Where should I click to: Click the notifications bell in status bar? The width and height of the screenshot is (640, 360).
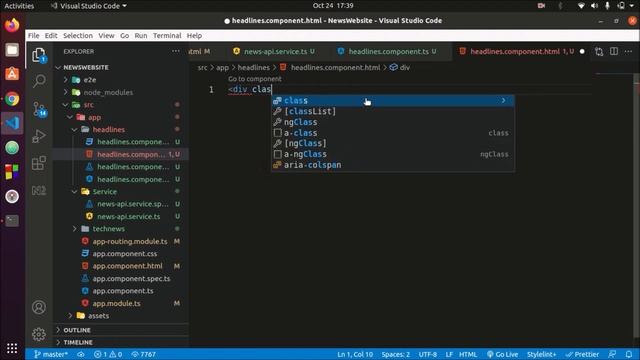629,354
